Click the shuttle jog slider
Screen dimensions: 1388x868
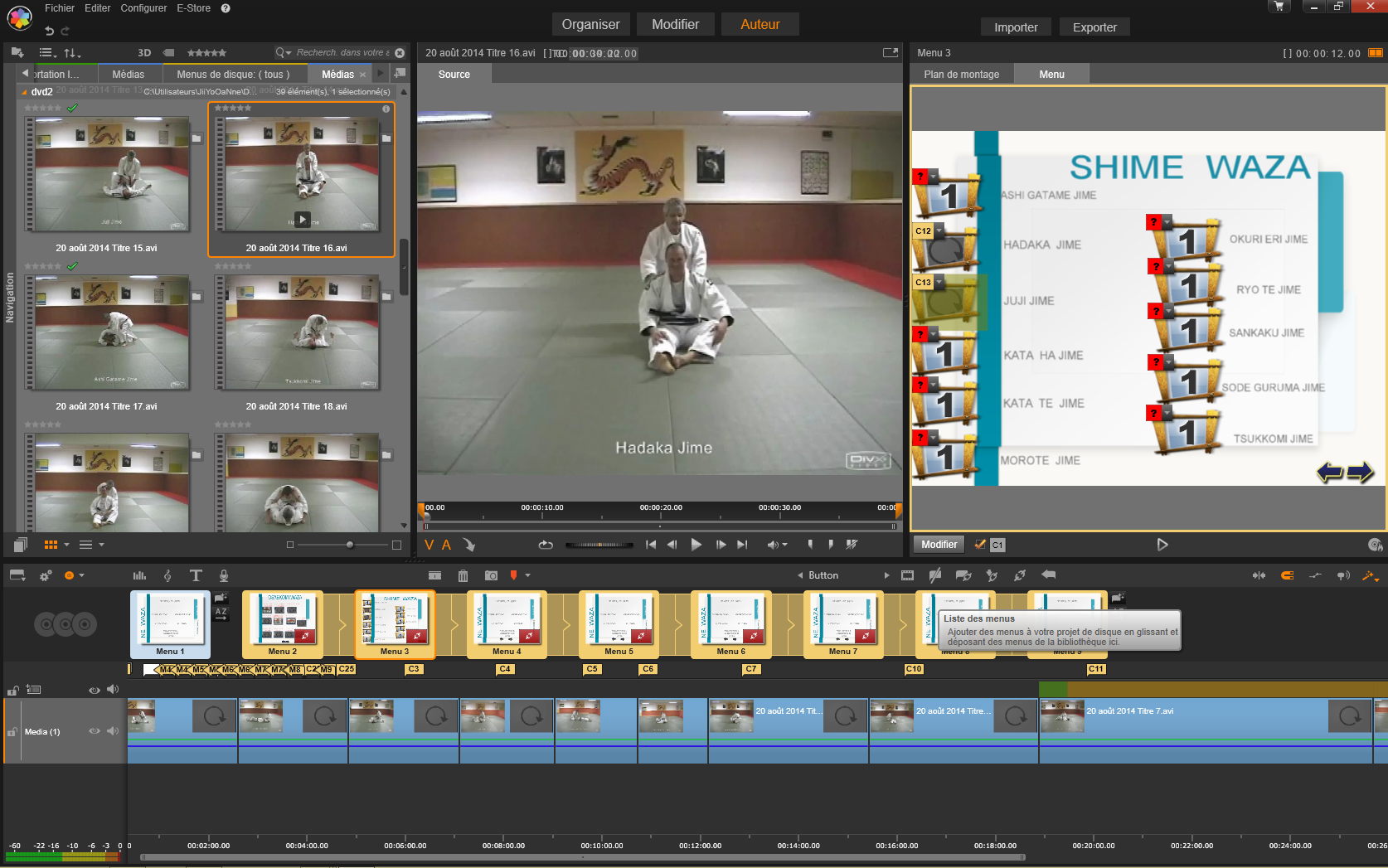click(x=599, y=545)
